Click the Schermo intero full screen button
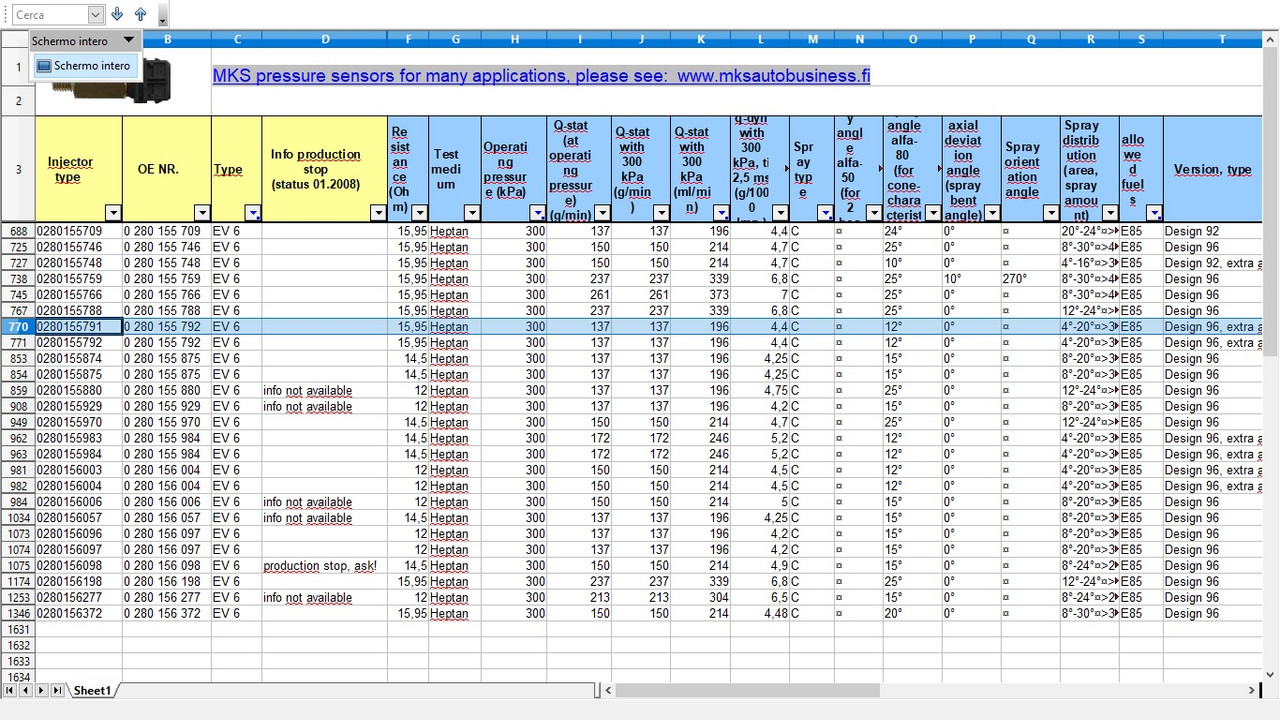 (x=84, y=66)
